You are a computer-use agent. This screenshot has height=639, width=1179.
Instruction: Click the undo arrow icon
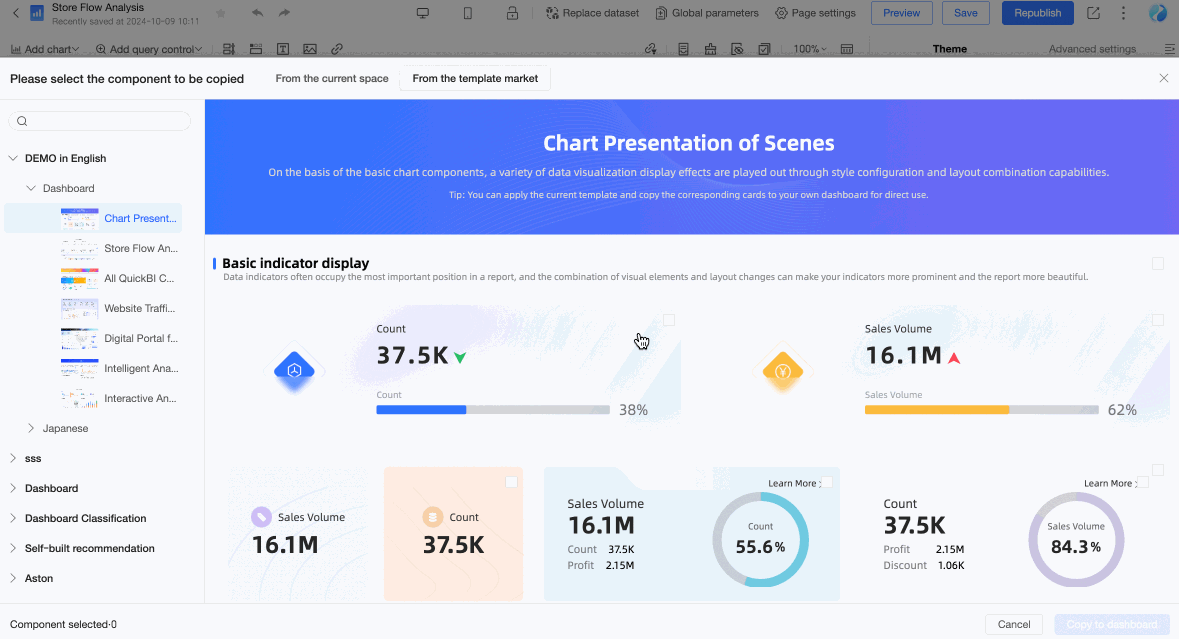click(x=258, y=13)
